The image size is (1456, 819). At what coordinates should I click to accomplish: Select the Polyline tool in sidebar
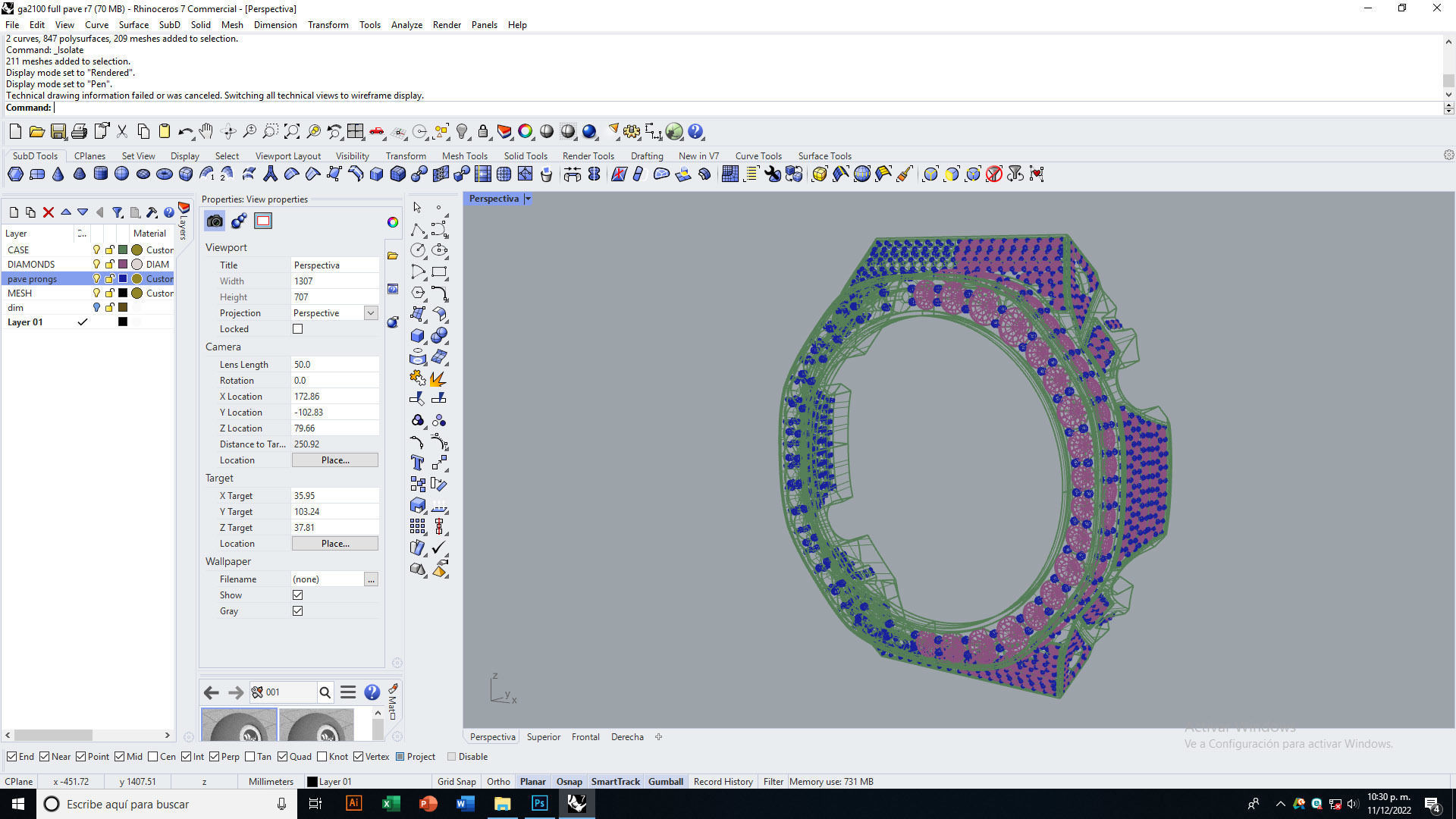[x=418, y=229]
